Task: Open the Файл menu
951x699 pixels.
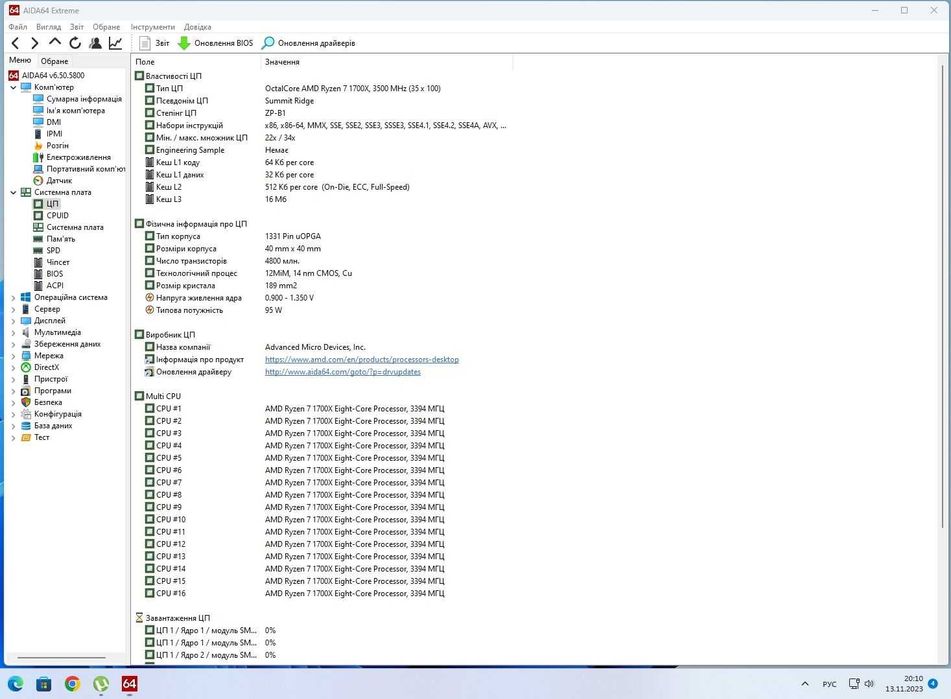Action: (18, 27)
